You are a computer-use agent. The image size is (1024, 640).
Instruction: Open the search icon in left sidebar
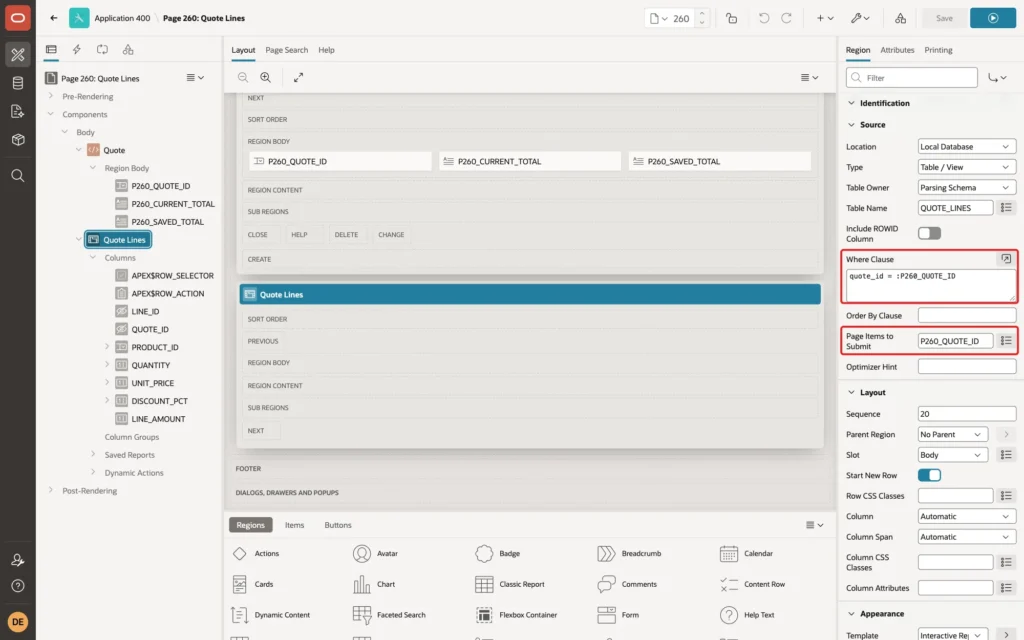[18, 176]
